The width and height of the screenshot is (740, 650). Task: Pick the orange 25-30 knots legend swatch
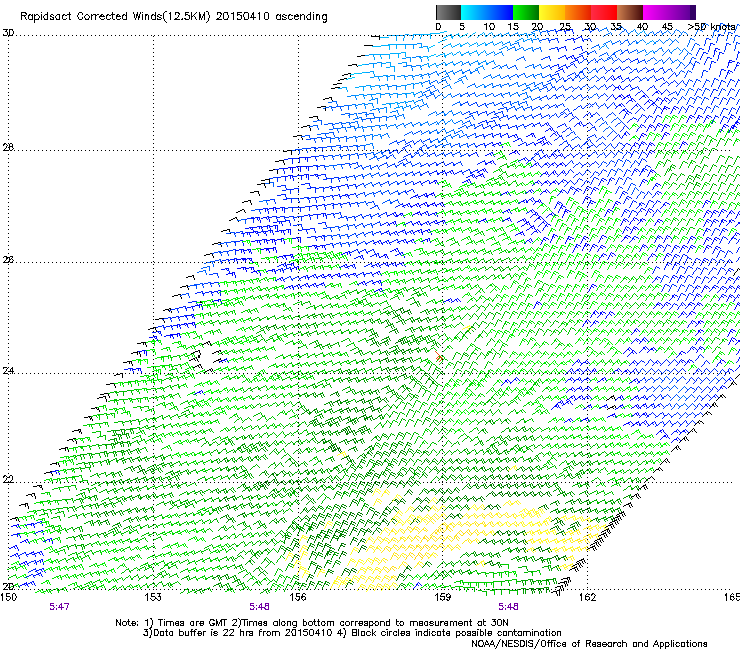pyautogui.click(x=578, y=12)
